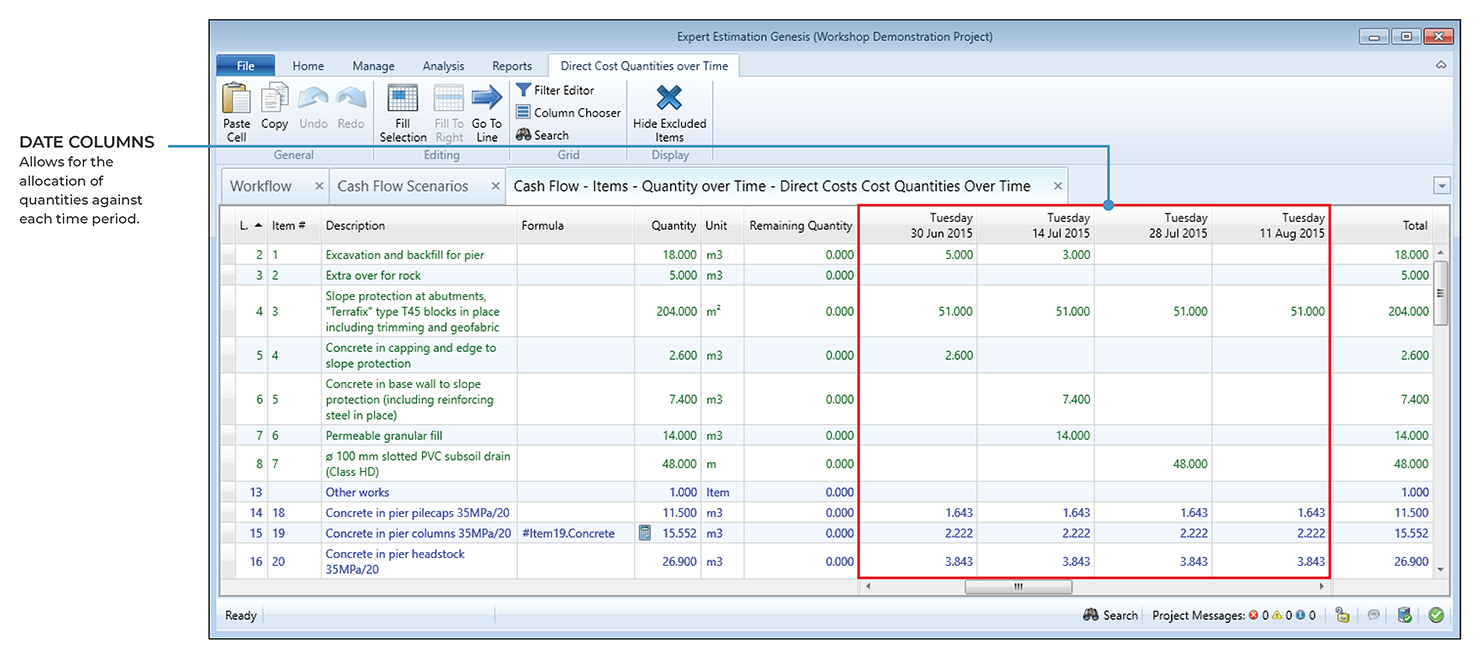The width and height of the screenshot is (1480, 658).
Task: Click the horizontal scrollbar thumb below the grid
Action: tap(1018, 587)
